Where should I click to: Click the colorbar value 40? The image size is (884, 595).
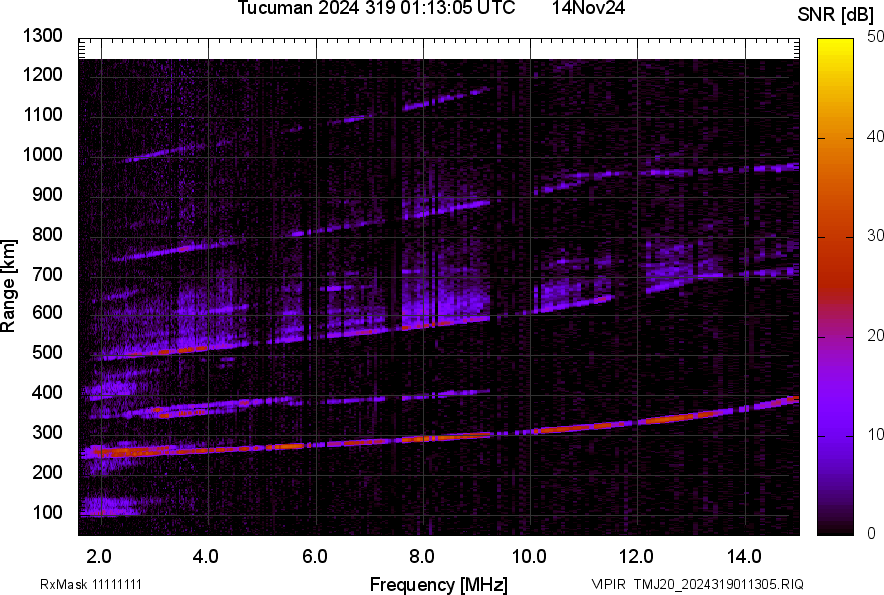click(875, 136)
